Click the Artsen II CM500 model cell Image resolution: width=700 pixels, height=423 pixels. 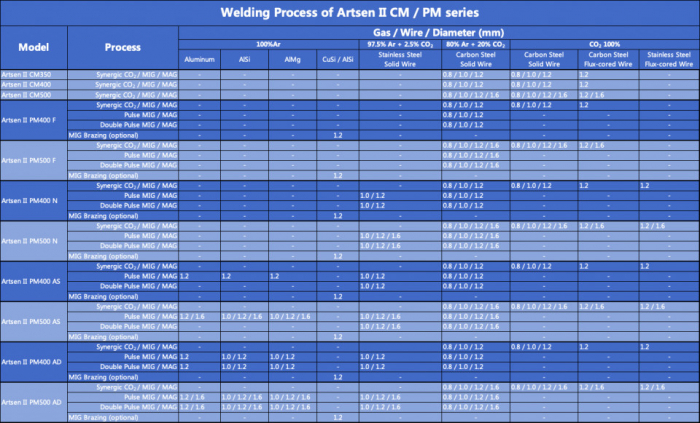pos(34,95)
